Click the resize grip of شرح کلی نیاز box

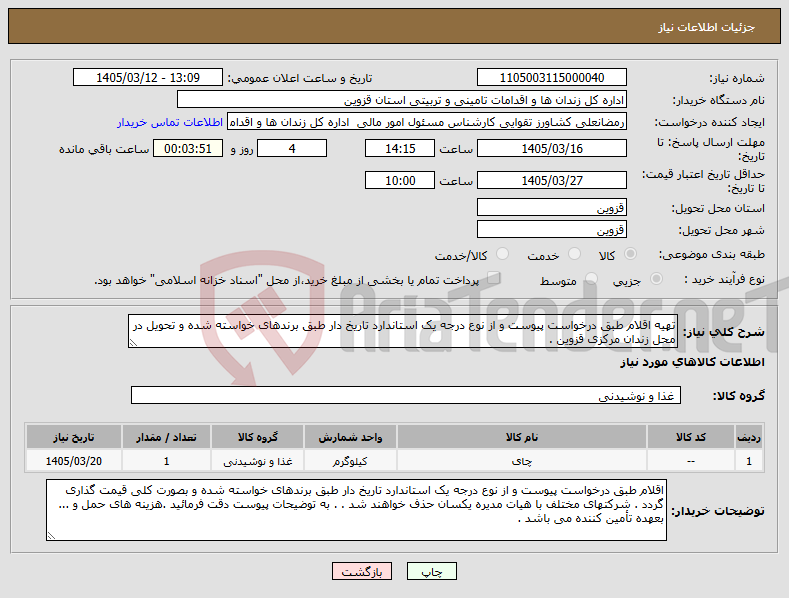pos(133,343)
